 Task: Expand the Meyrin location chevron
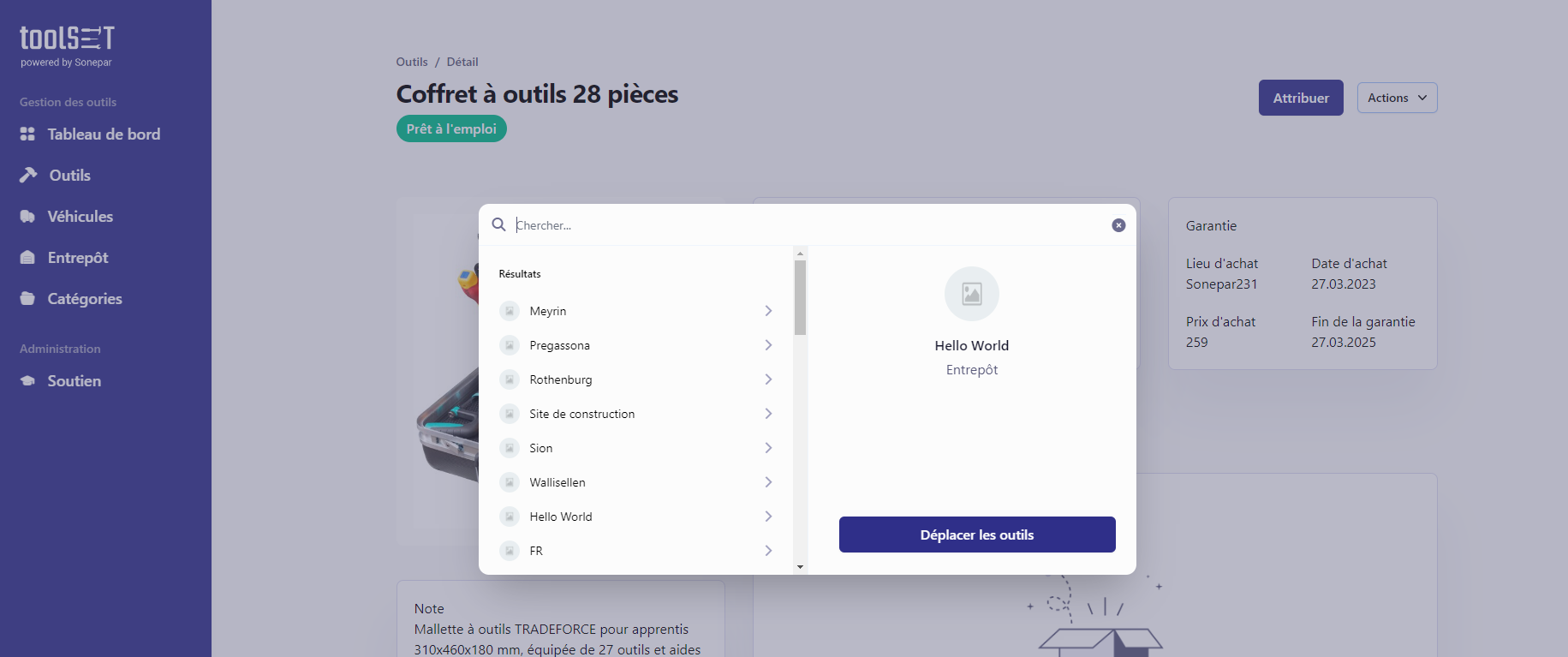point(768,311)
